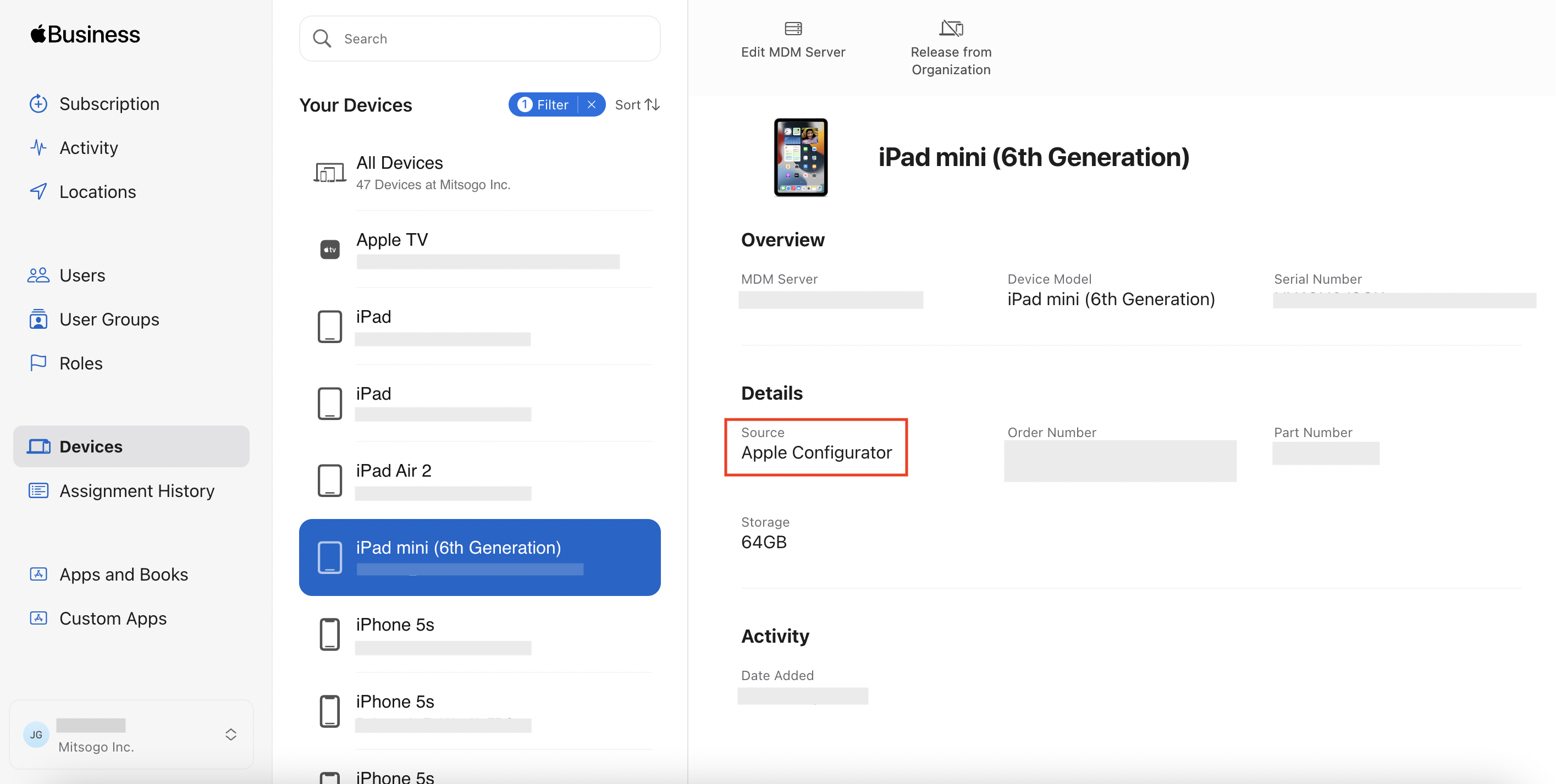
Task: Click the Apps and Books sidebar item
Action: click(124, 574)
